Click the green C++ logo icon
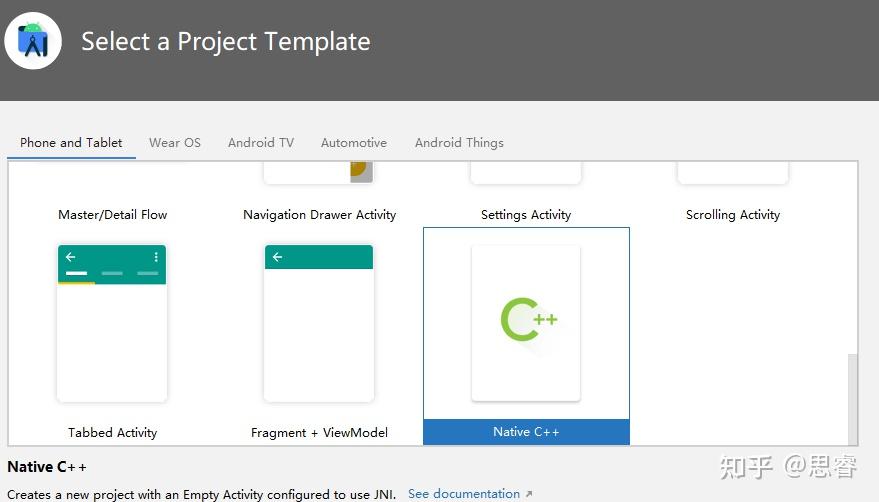 (527, 320)
